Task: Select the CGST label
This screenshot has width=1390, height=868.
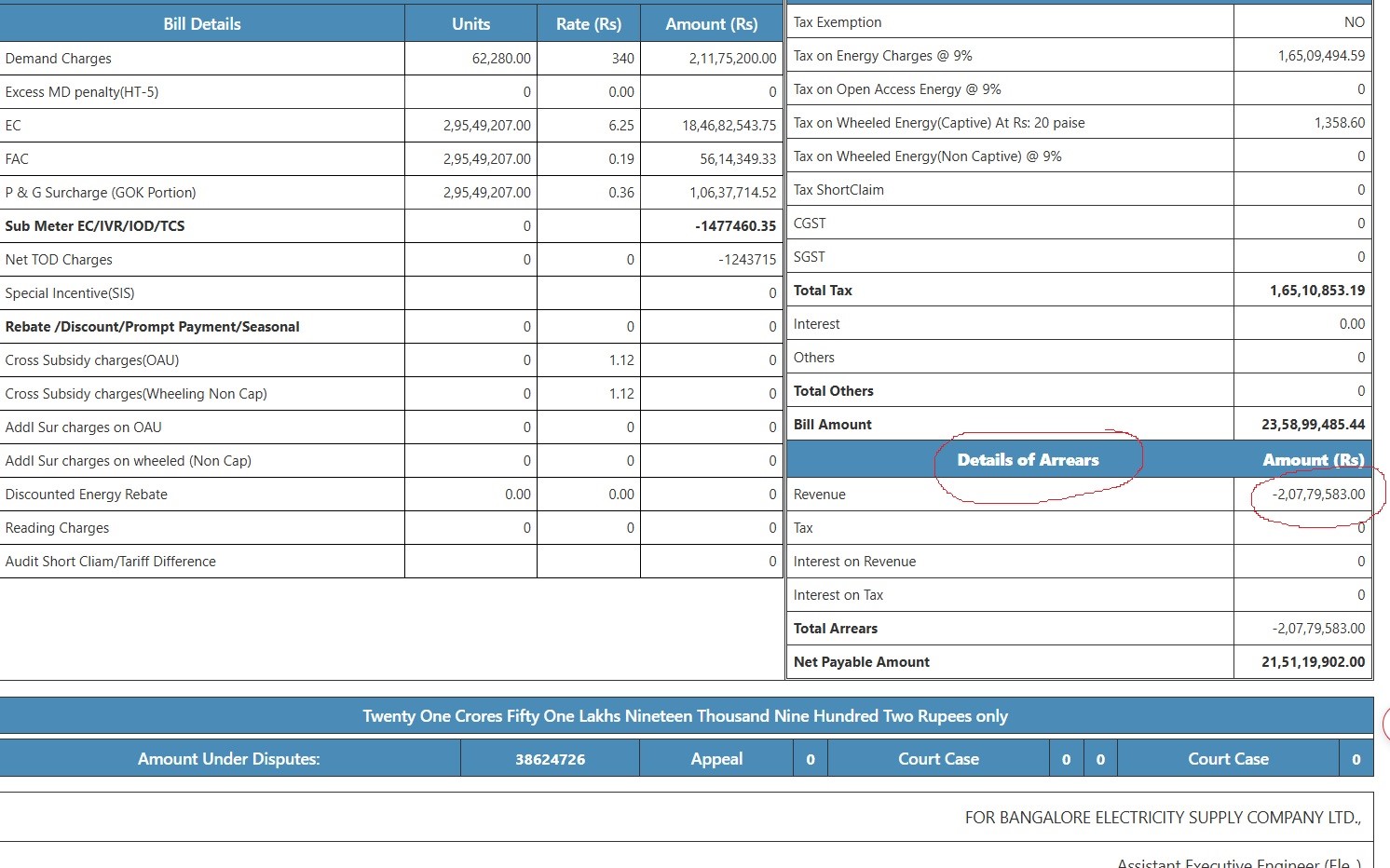Action: [810, 224]
